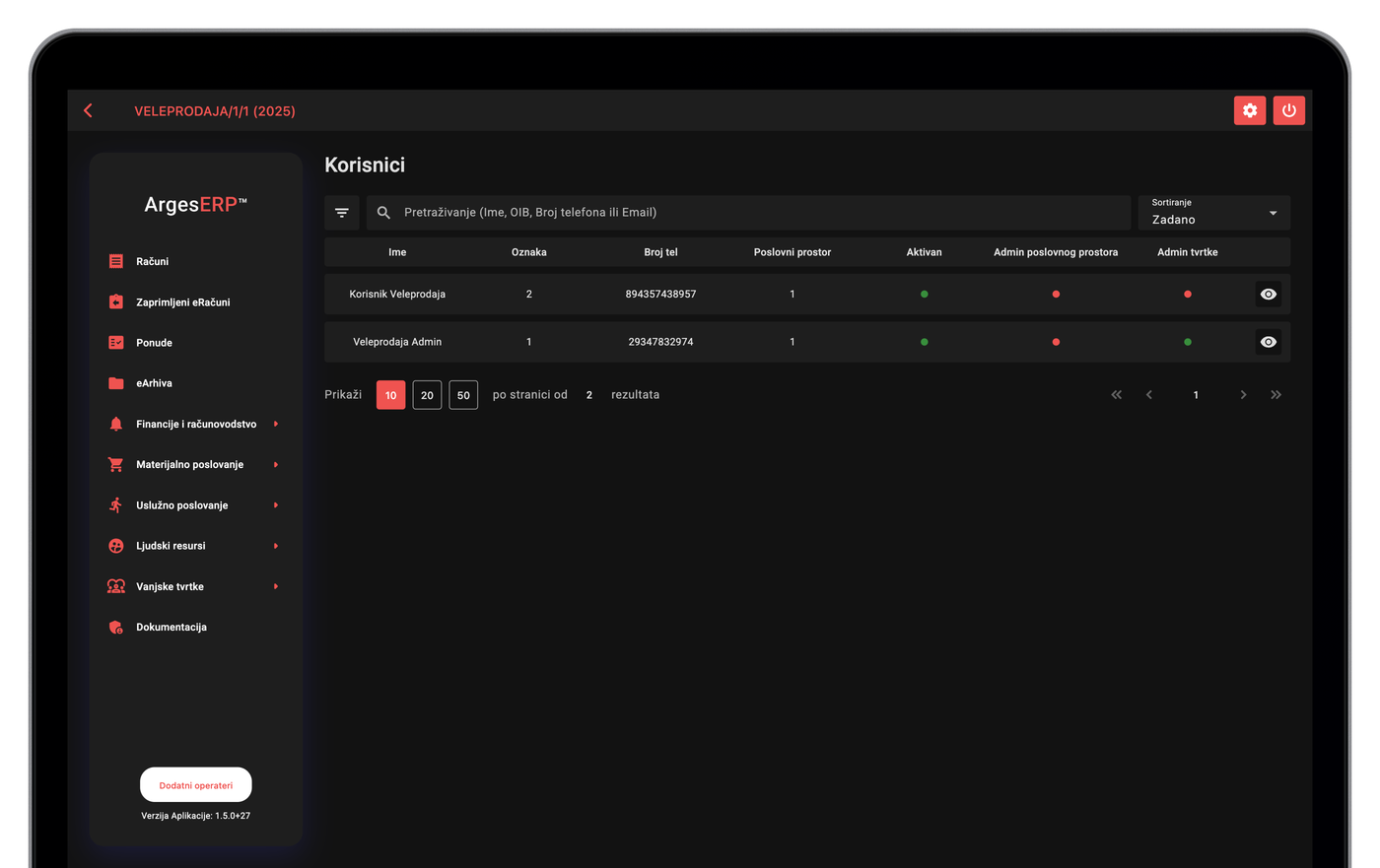Click Korisnik Veleprodaja name cell
1380x868 pixels.
[x=397, y=295]
